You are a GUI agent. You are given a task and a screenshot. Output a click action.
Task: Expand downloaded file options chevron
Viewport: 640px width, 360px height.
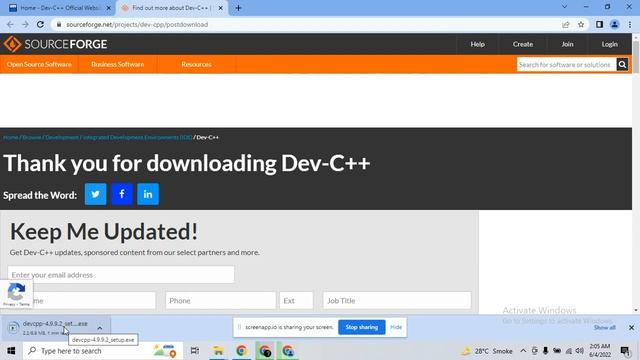(100, 328)
